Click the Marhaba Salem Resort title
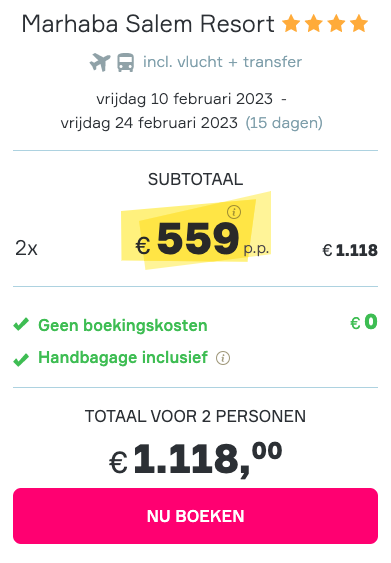The height and width of the screenshot is (563, 391). point(148,24)
